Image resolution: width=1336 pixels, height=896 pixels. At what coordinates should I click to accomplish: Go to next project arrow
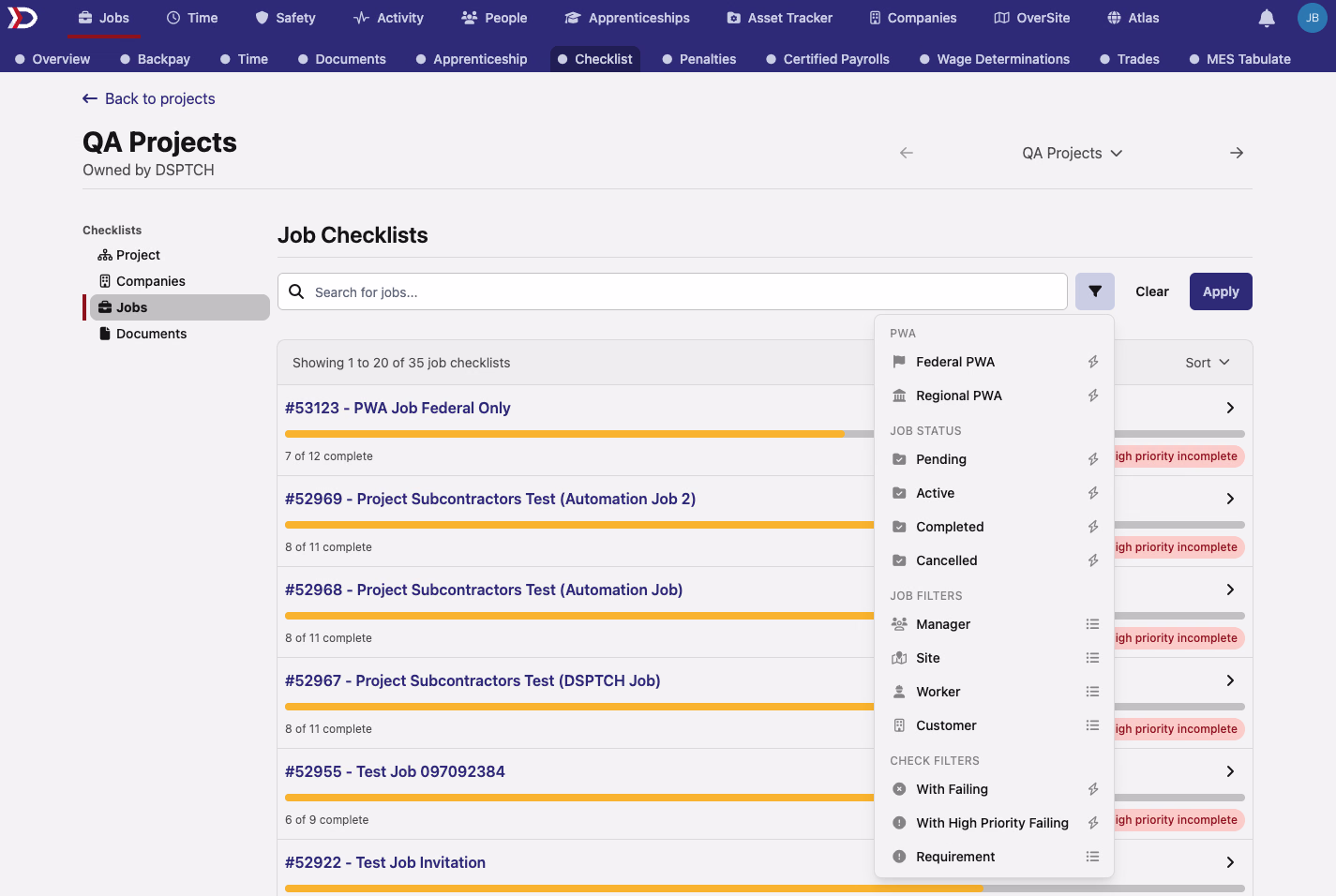[1237, 153]
